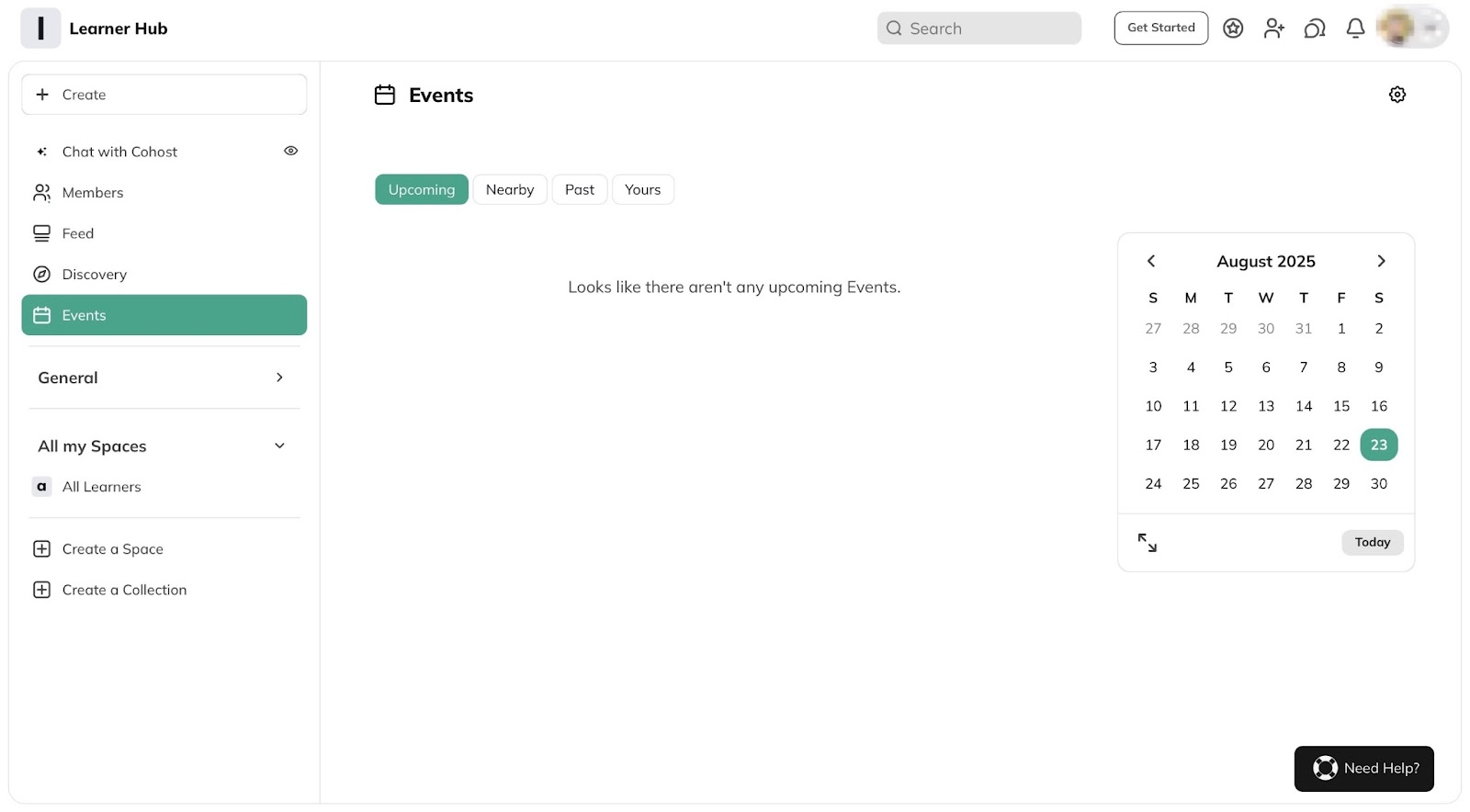The width and height of the screenshot is (1470, 812).
Task: Open the All Learners space
Action: [164, 487]
